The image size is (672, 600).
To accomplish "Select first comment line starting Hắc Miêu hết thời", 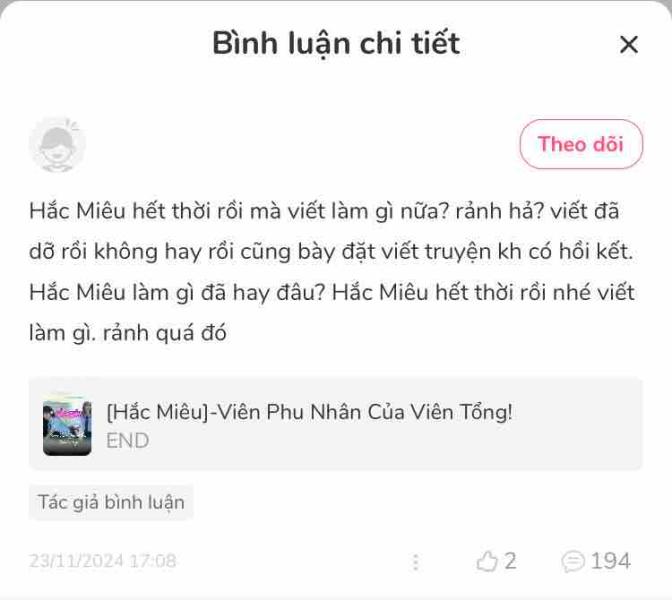I will pos(324,211).
